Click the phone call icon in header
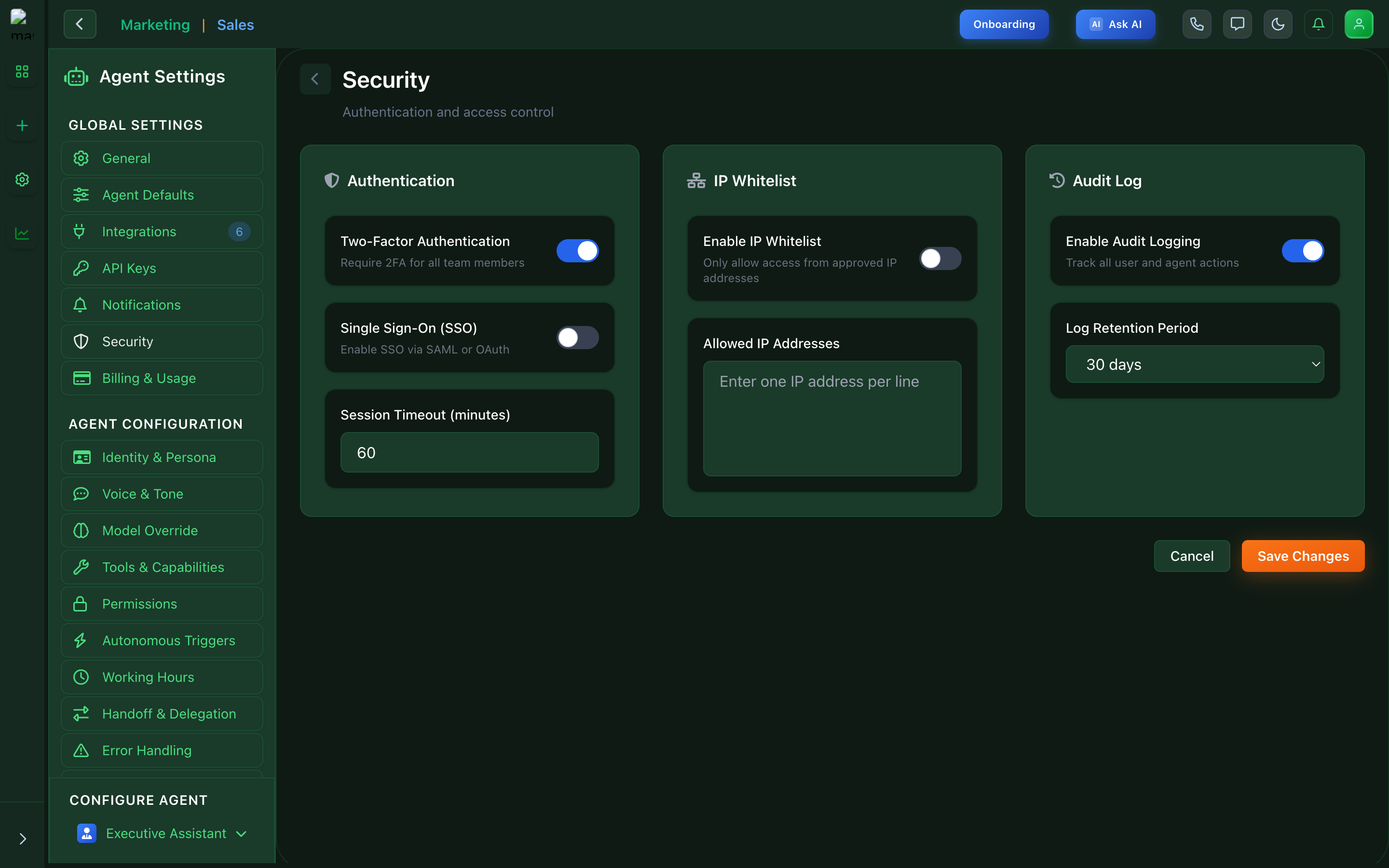Screen dimensions: 1389x868 [1197, 24]
